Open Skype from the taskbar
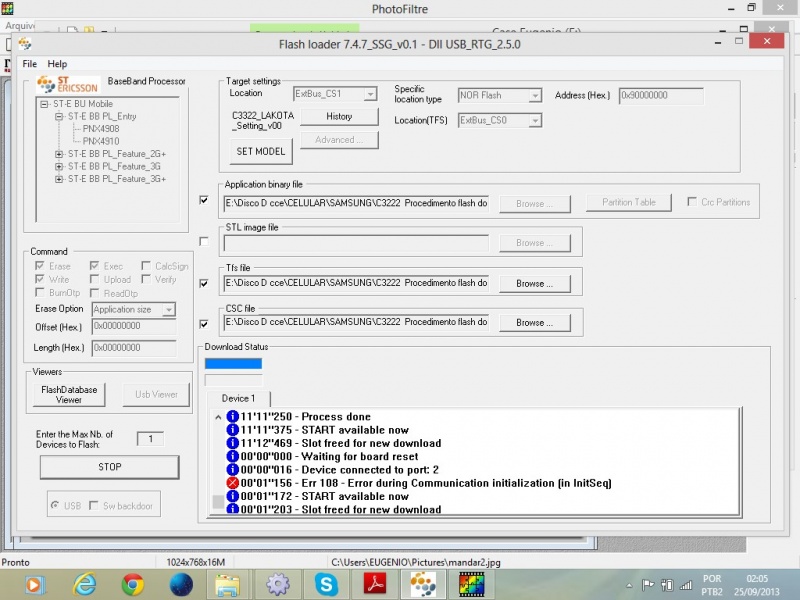The height and width of the screenshot is (600, 800). 326,584
